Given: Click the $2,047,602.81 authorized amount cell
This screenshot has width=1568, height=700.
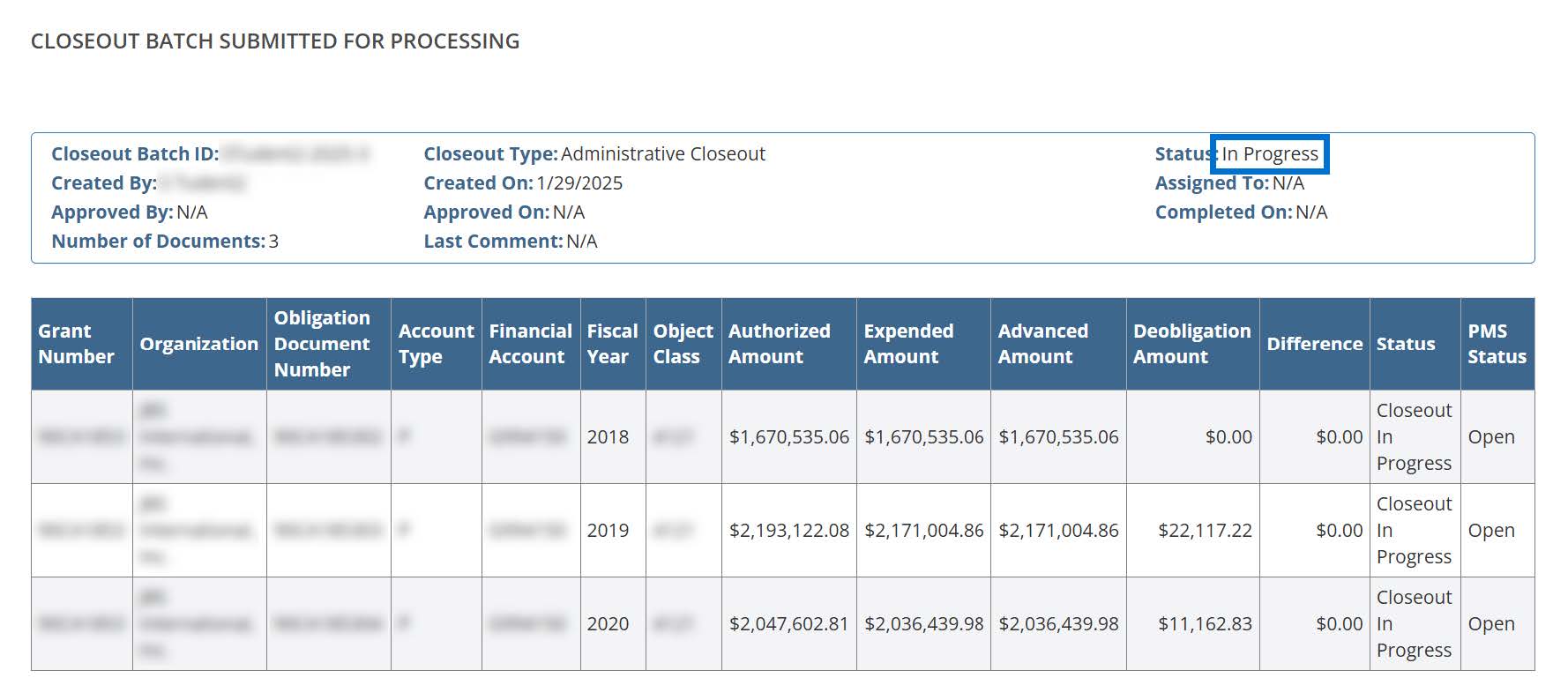Looking at the screenshot, I should 788,624.
